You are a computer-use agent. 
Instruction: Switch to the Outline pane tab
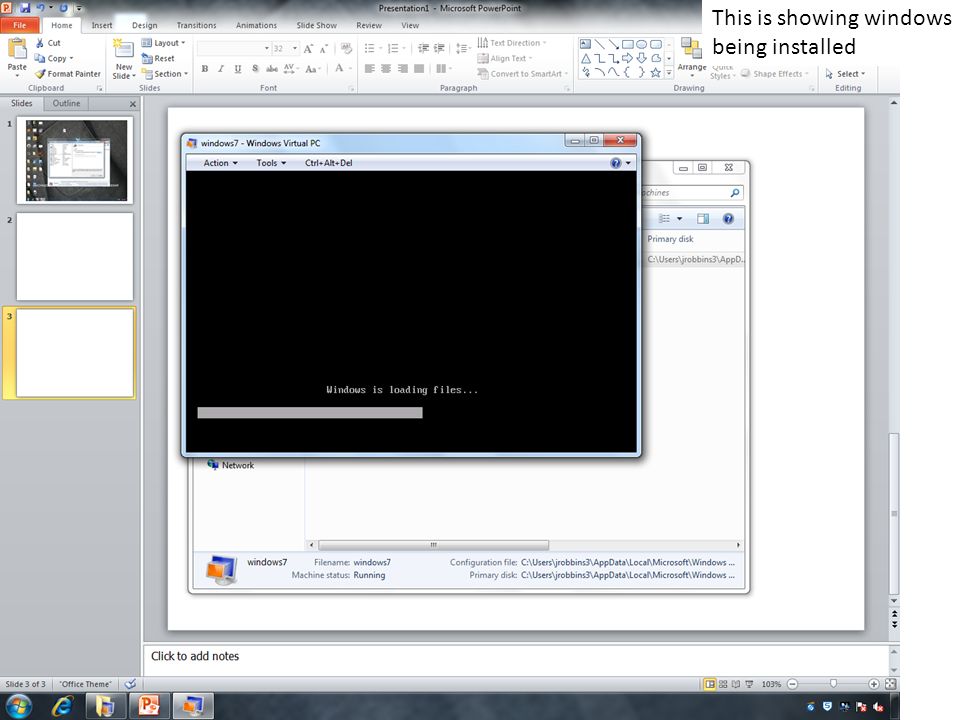(66, 103)
